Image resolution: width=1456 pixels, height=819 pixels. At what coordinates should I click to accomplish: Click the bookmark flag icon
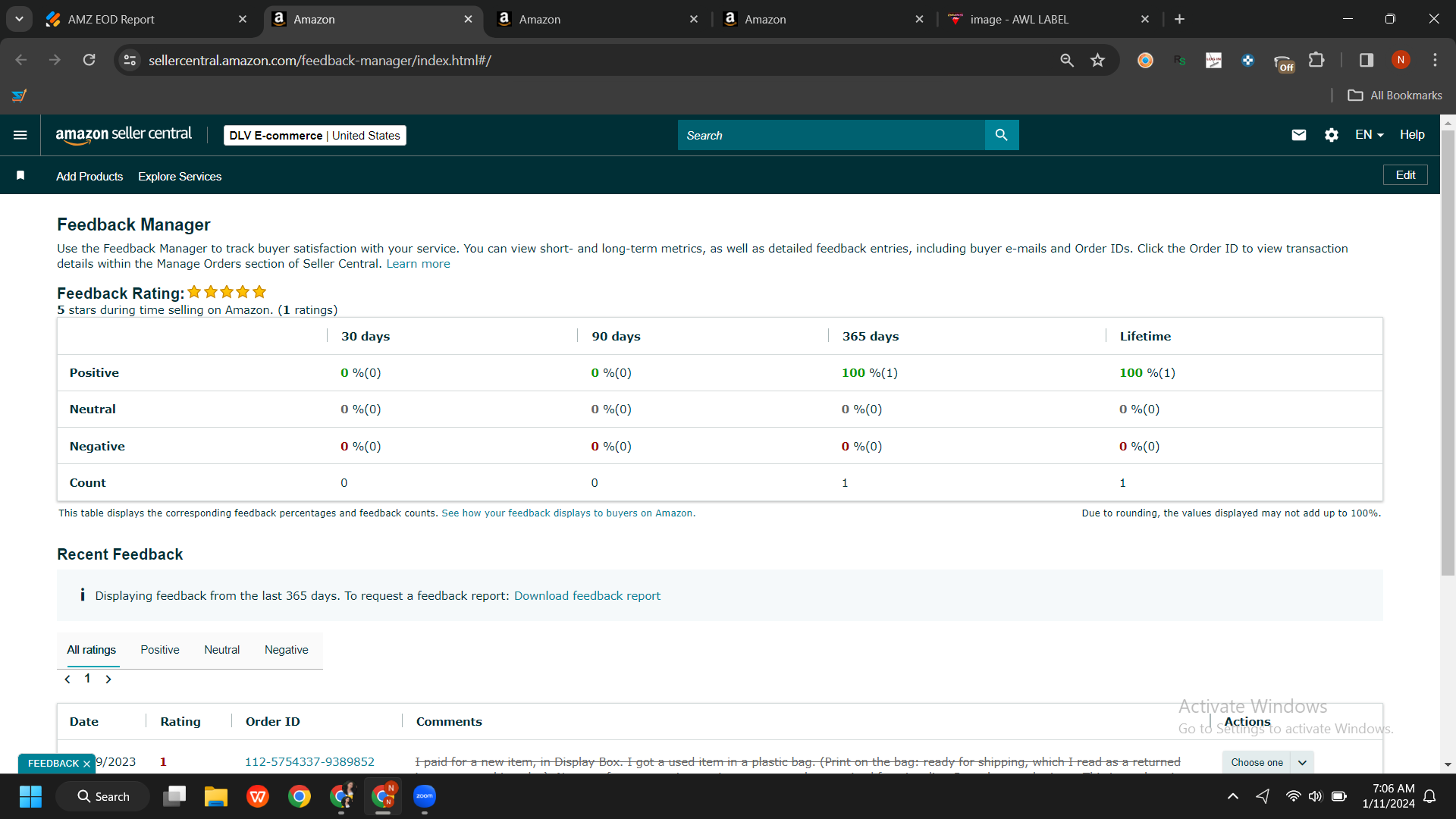pyautogui.click(x=20, y=176)
